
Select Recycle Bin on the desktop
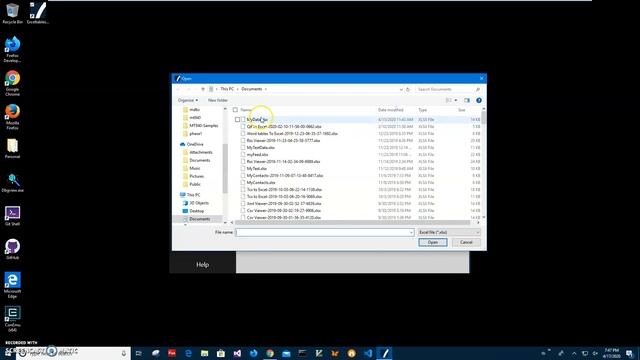(x=12, y=13)
